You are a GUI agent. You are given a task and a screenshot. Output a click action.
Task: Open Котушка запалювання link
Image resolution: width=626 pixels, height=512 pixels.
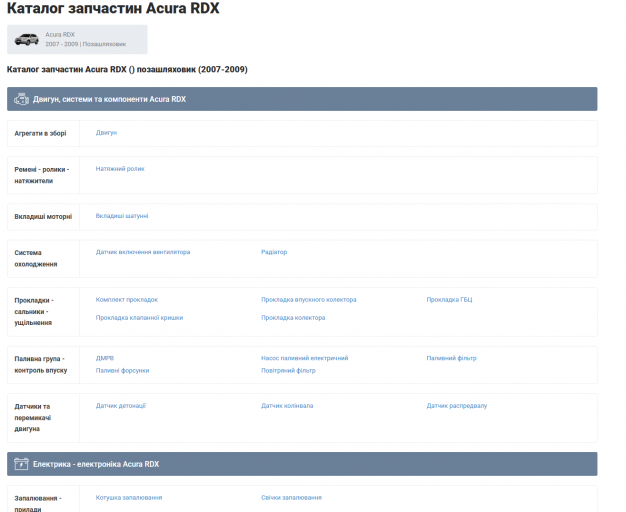(x=129, y=498)
